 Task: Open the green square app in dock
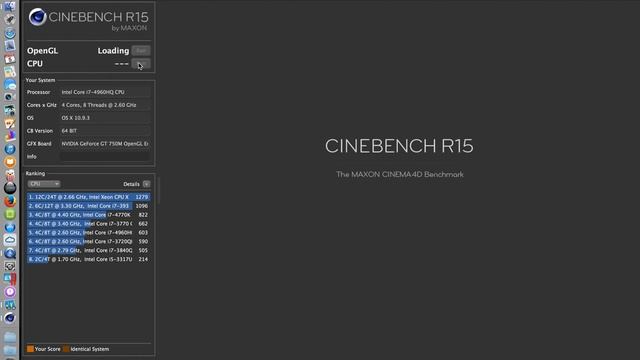[10, 214]
